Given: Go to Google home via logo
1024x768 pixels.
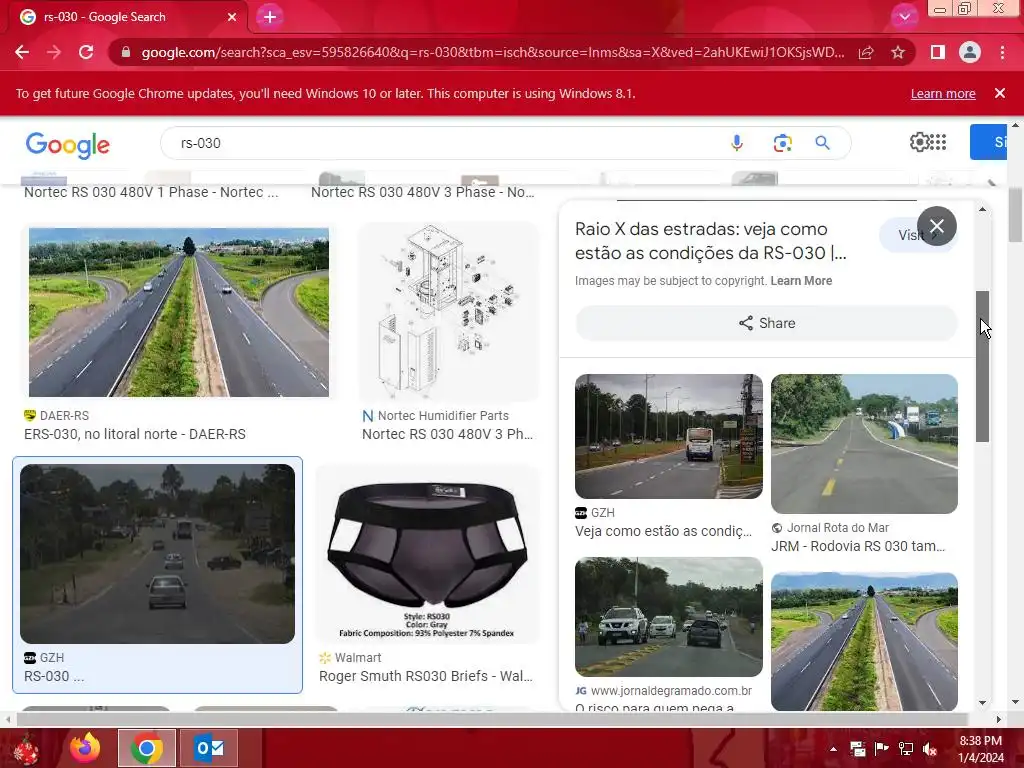Looking at the screenshot, I should [67, 145].
